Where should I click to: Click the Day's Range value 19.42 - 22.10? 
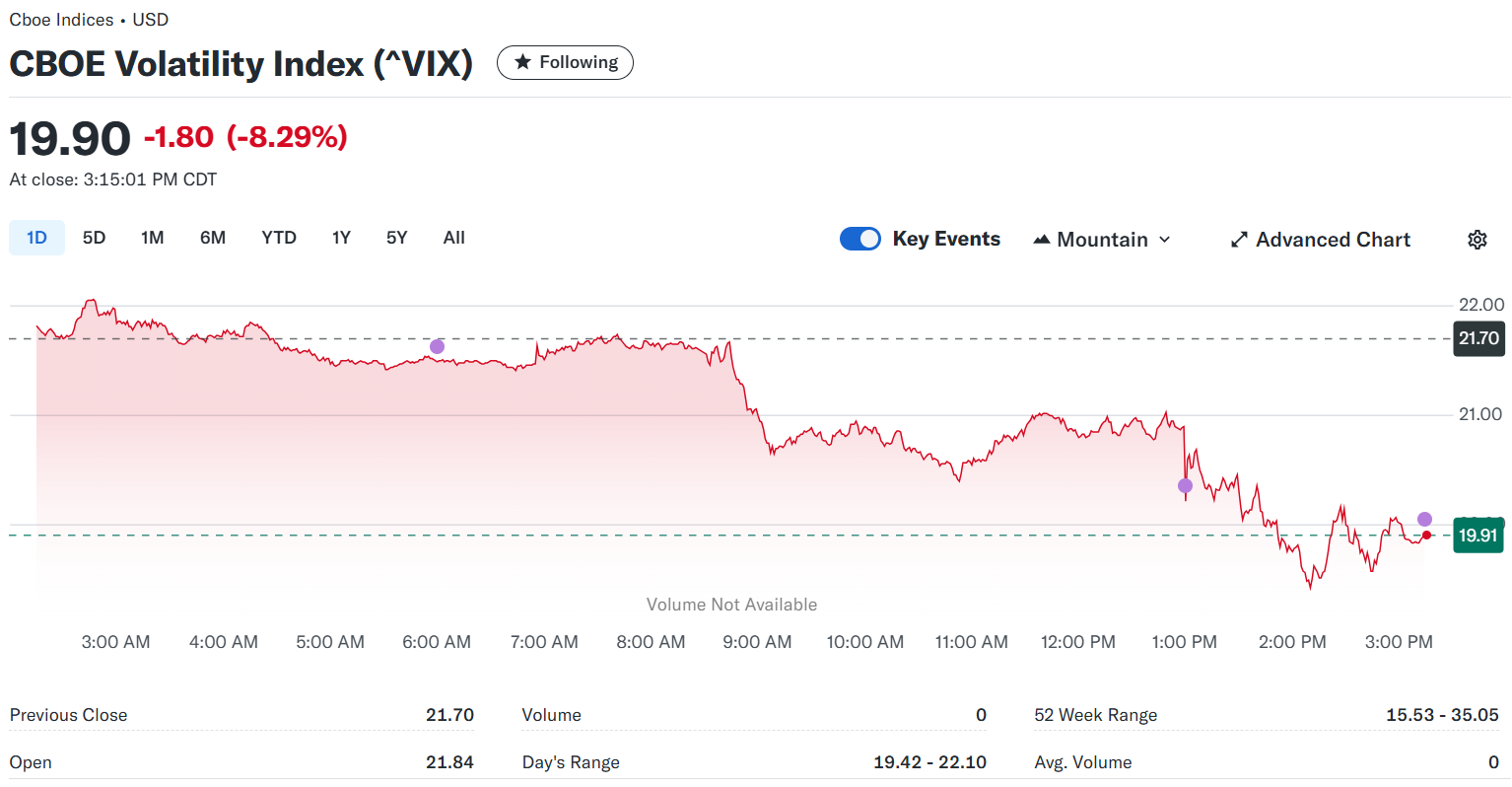tap(929, 762)
